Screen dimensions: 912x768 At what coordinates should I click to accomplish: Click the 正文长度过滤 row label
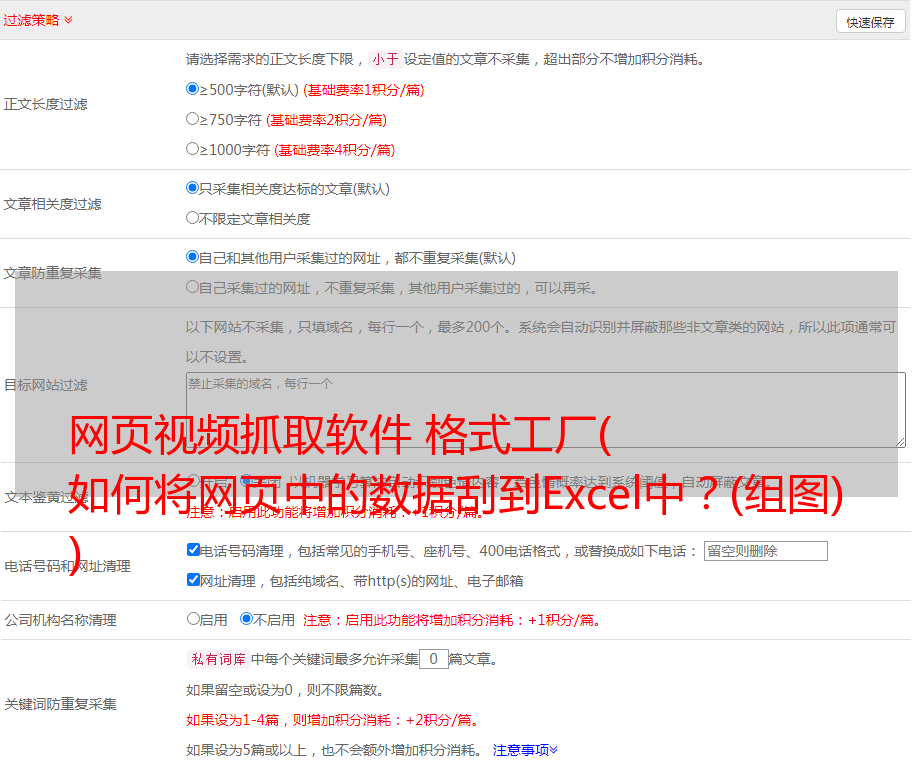coord(45,104)
